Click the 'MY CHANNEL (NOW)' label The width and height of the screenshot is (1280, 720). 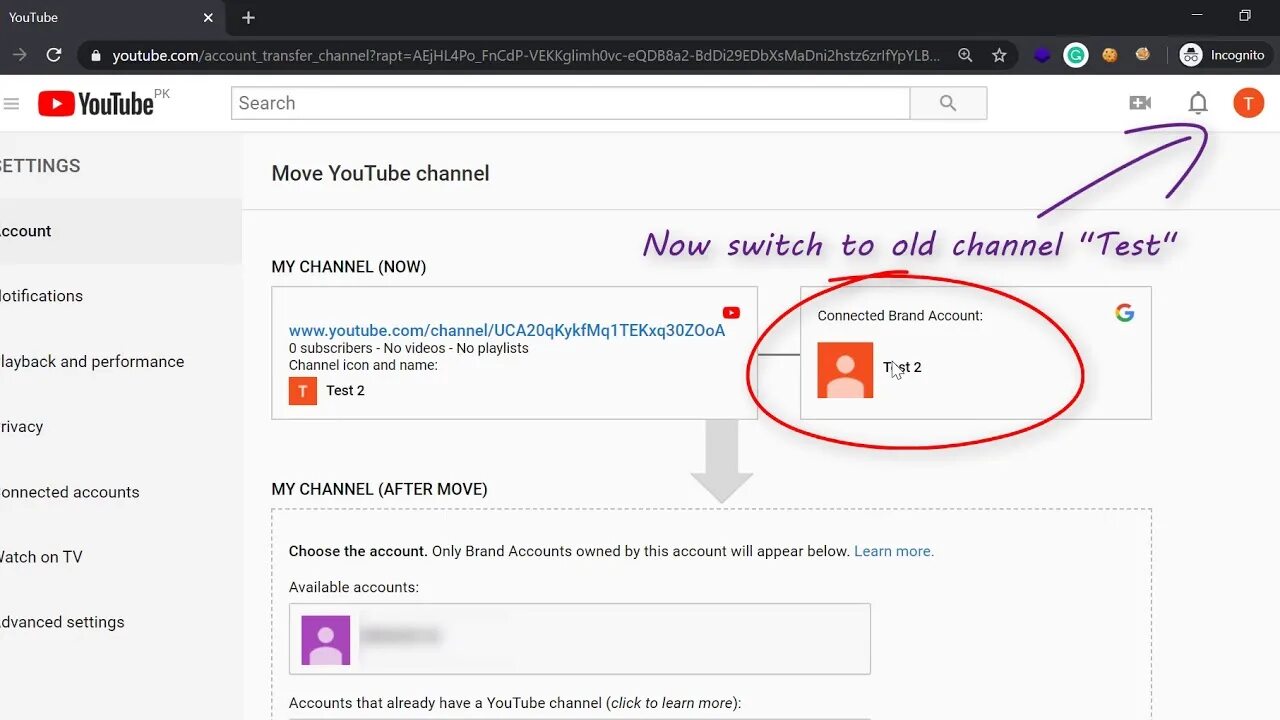(x=349, y=267)
